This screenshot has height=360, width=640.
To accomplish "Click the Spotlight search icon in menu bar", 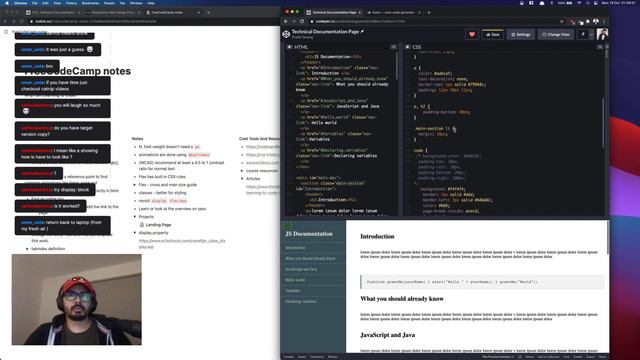I will pos(588,3).
